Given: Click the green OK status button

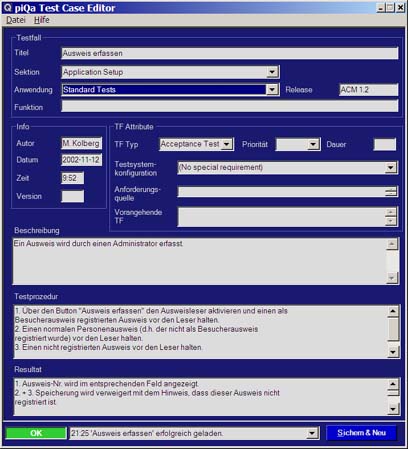Looking at the screenshot, I should [x=36, y=433].
